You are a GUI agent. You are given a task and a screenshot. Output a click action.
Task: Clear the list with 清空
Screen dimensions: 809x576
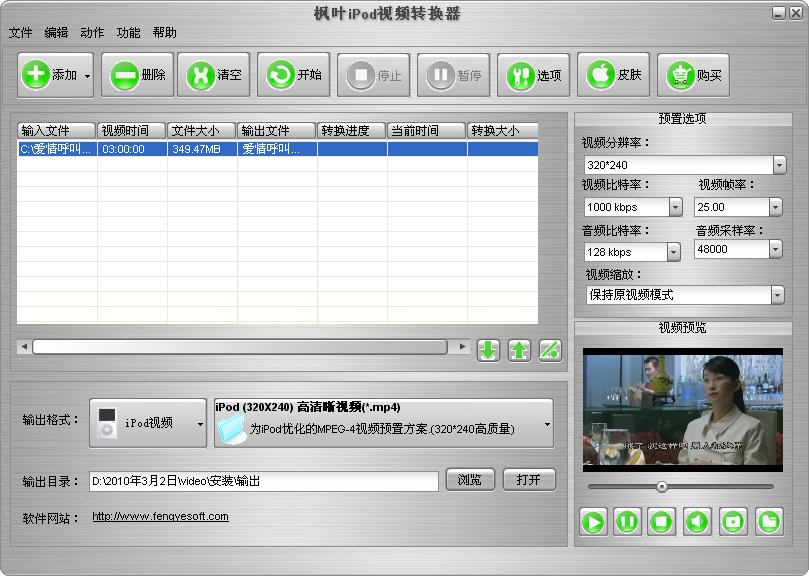tap(214, 75)
